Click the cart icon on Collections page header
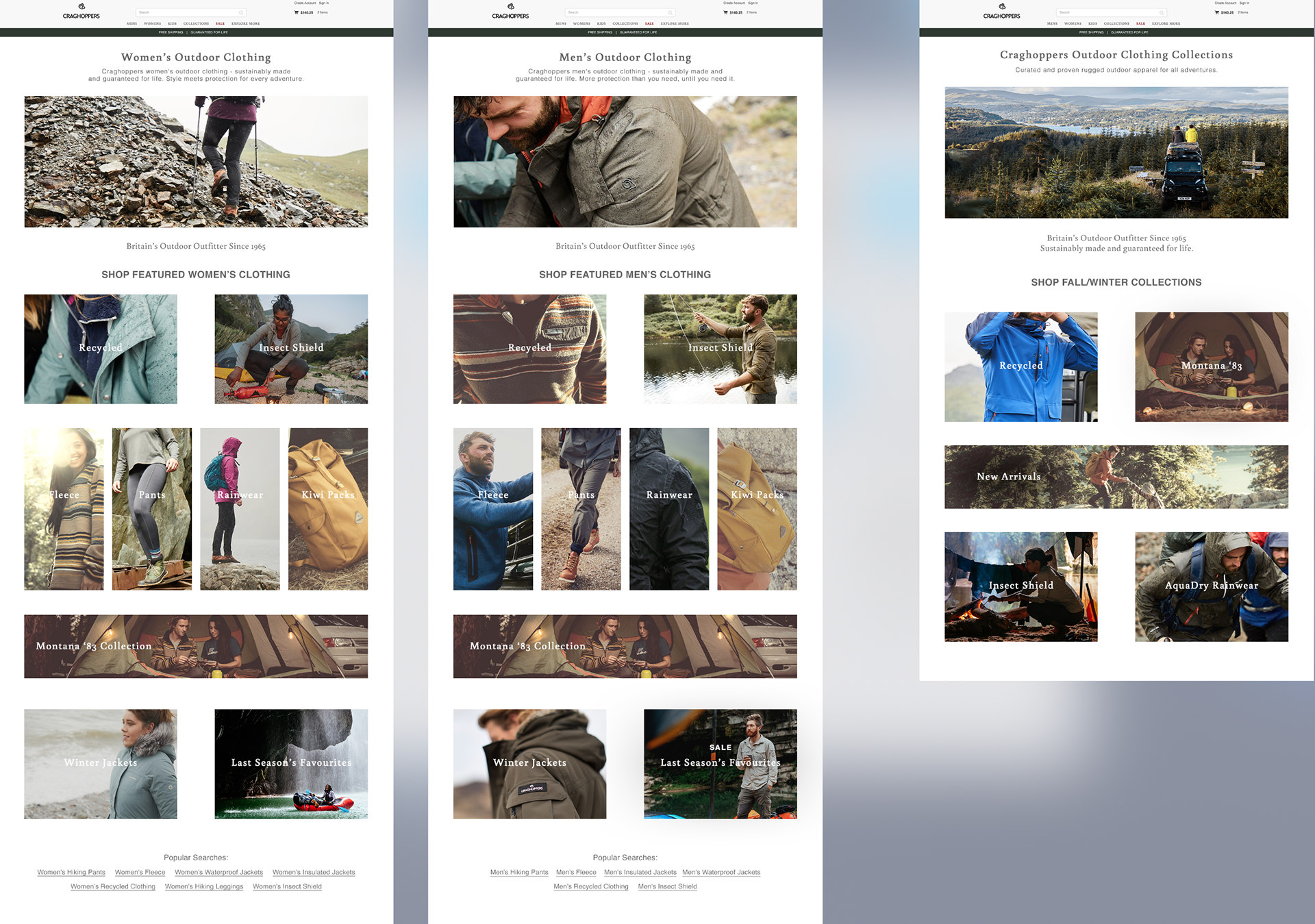The width and height of the screenshot is (1315, 924). [1217, 12]
